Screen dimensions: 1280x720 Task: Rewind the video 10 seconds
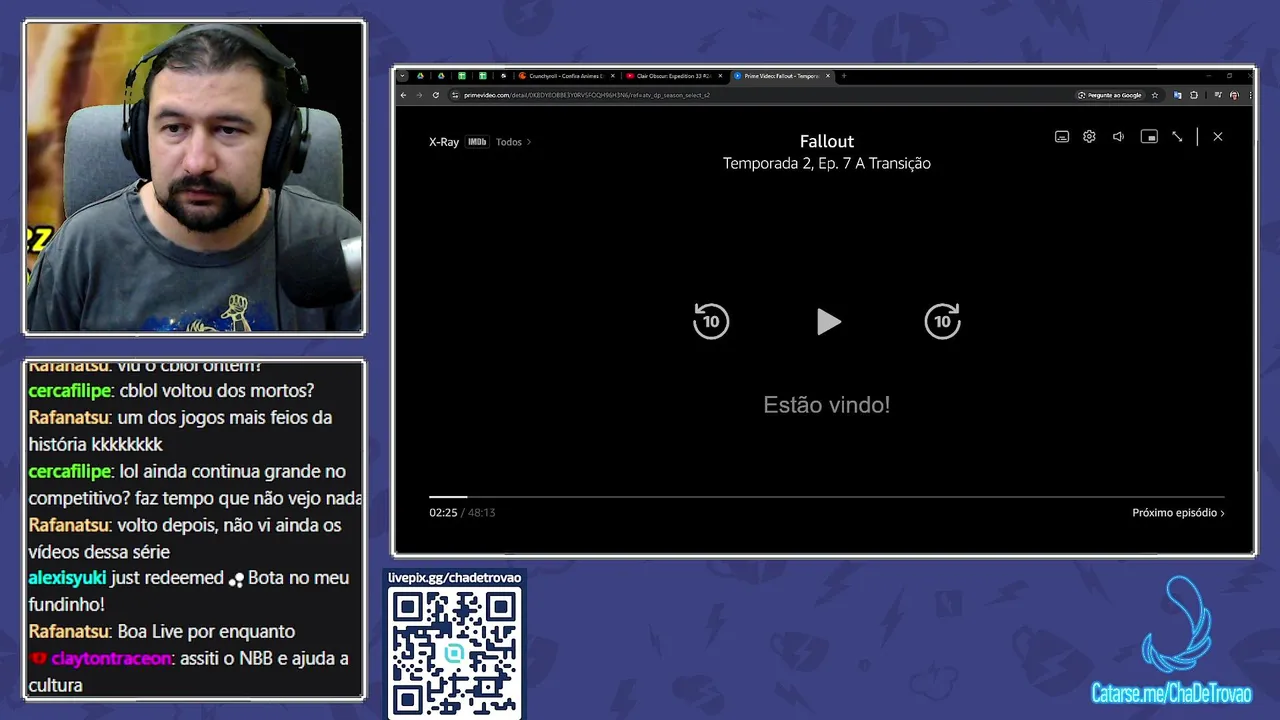(711, 321)
